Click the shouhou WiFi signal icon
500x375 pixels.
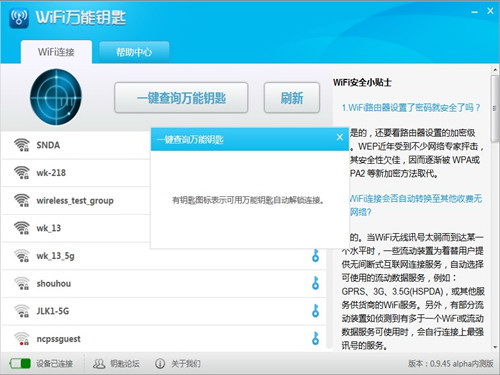pos(22,283)
